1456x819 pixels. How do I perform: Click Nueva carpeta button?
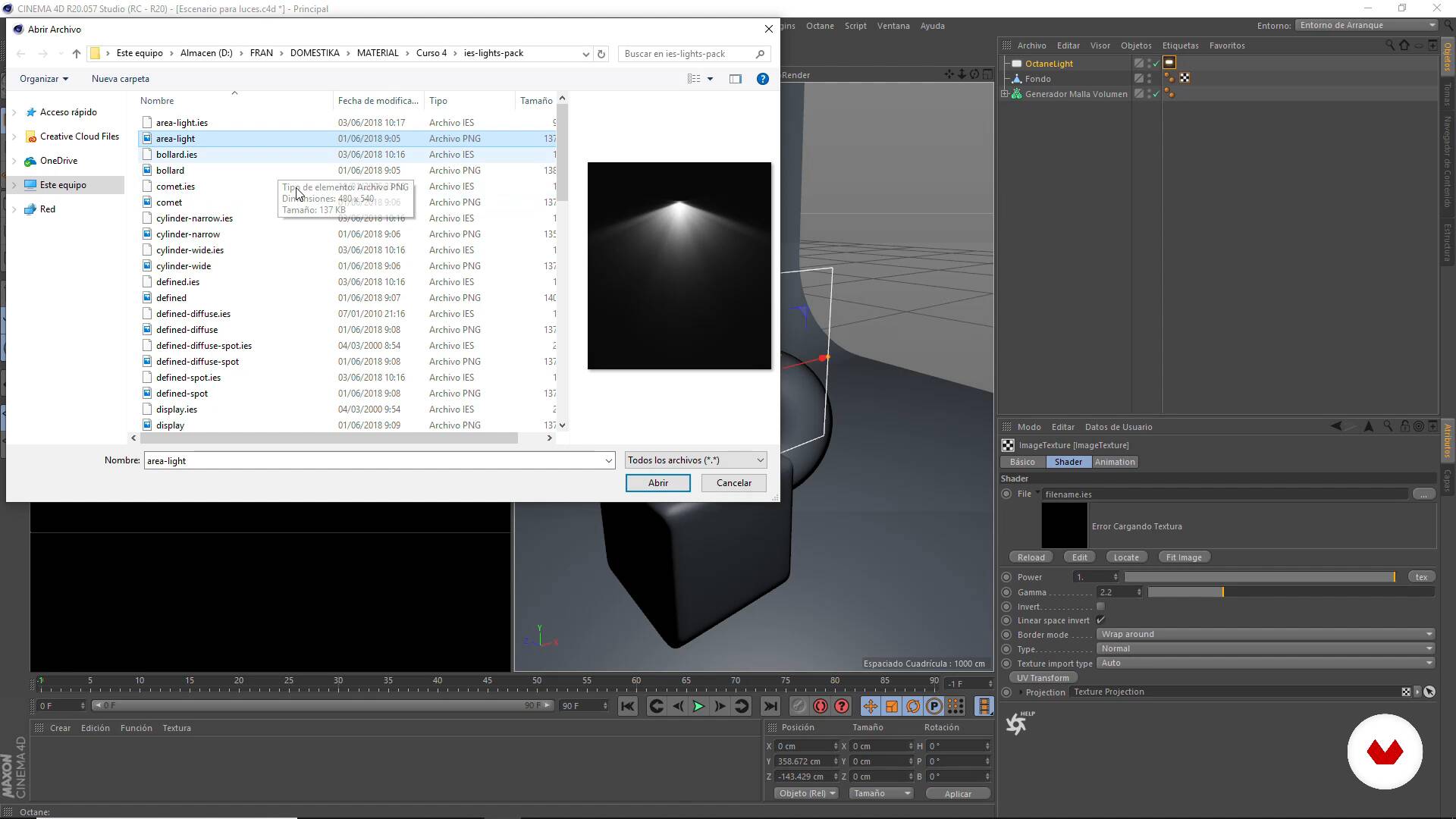pos(121,79)
